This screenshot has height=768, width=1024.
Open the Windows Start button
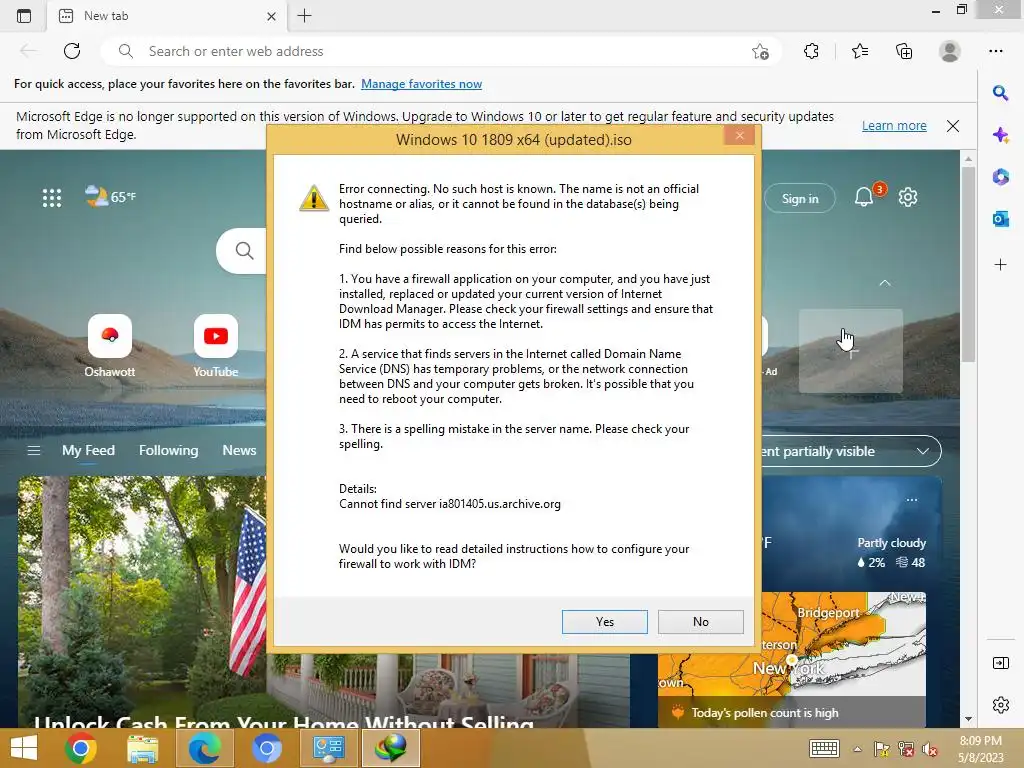[x=24, y=748]
